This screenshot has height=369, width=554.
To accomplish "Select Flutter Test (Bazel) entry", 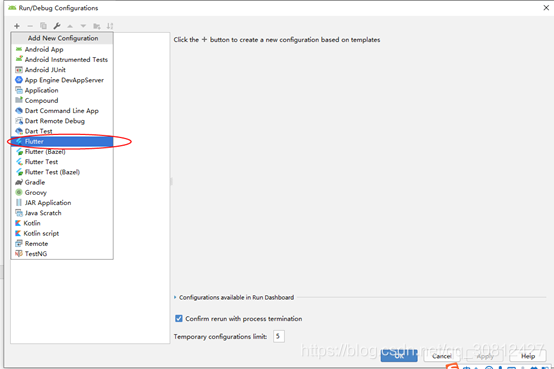I will 62,172.
